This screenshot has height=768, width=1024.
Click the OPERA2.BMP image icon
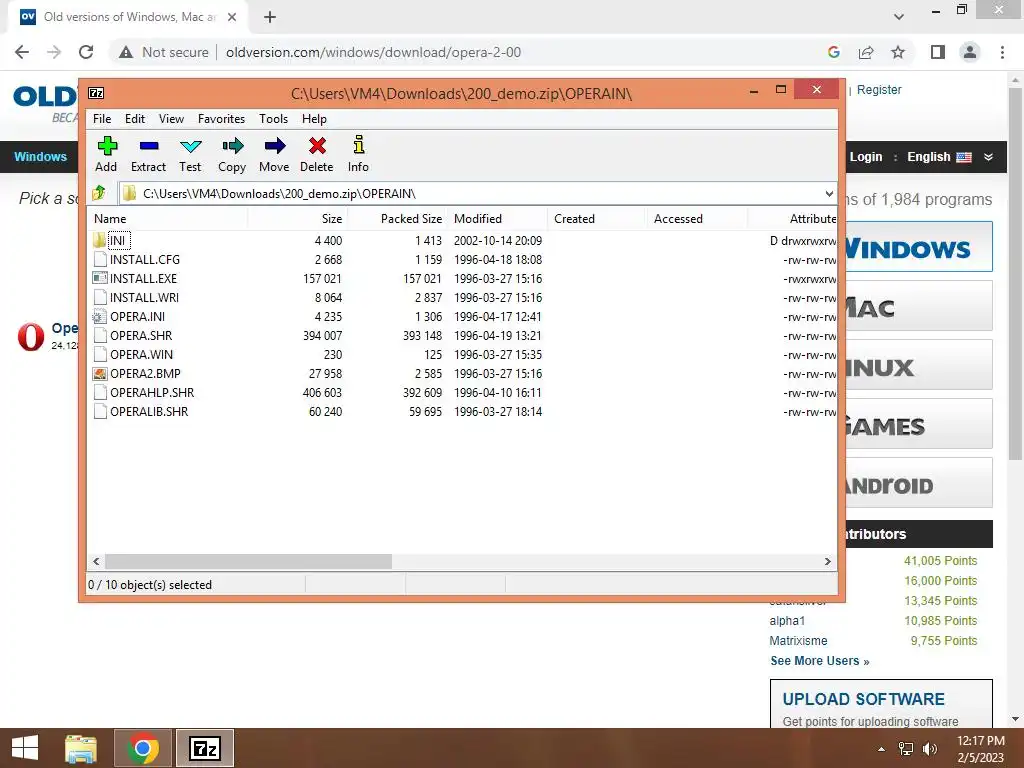pyautogui.click(x=100, y=374)
